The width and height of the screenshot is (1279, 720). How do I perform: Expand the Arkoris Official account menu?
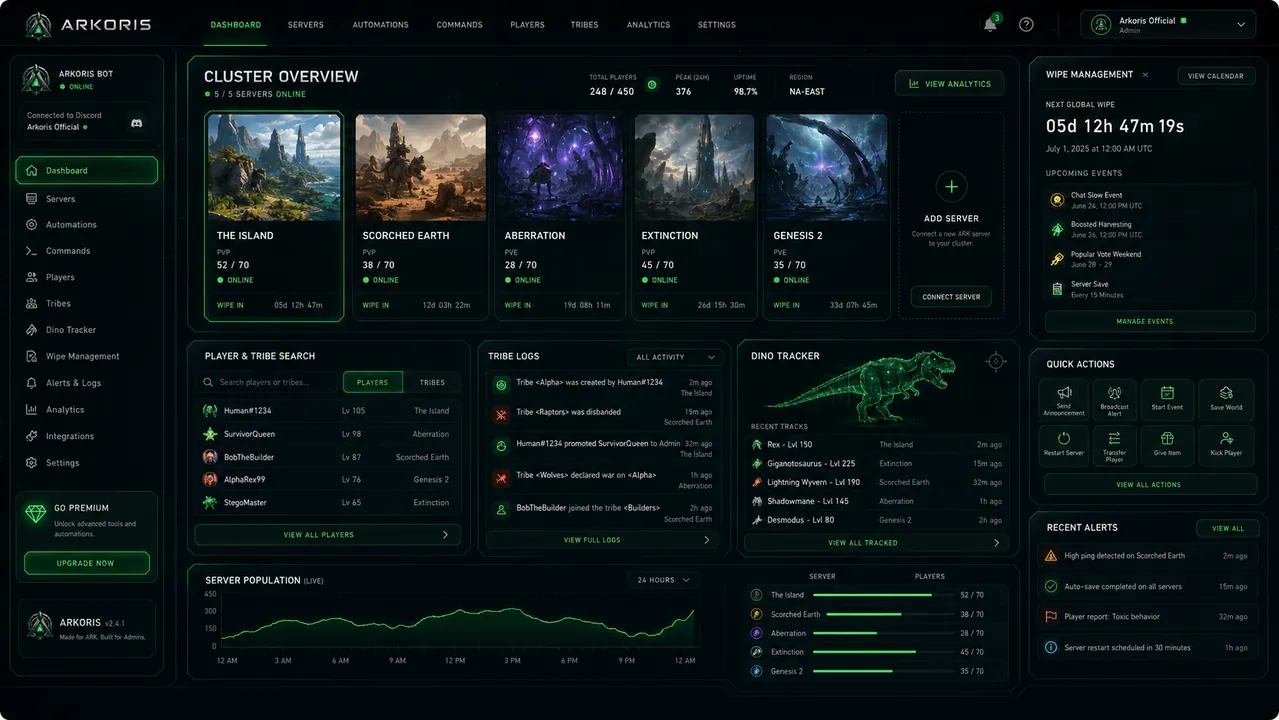pos(1169,25)
